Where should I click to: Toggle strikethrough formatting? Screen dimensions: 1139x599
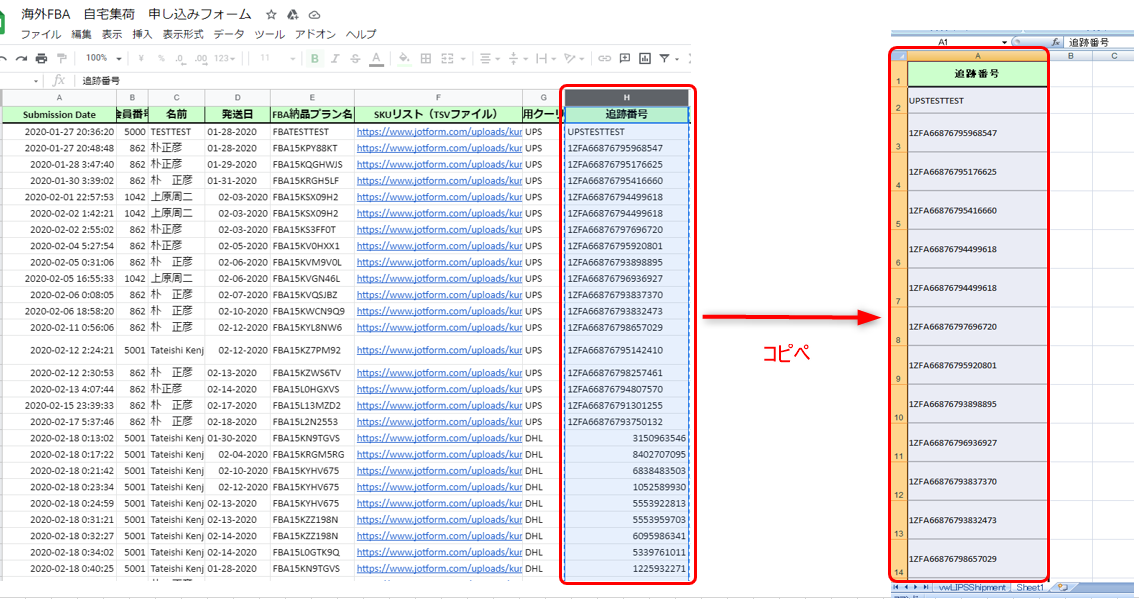click(x=355, y=59)
